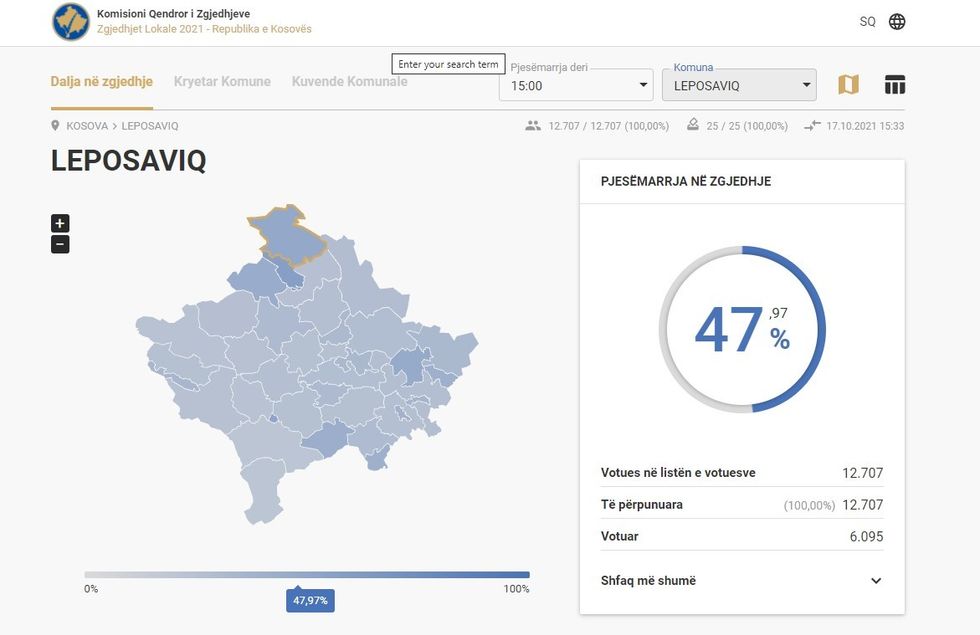This screenshot has width=980, height=635.
Task: Click the Komisioni Qendror i Zgjedhjeve logo
Action: tap(70, 21)
